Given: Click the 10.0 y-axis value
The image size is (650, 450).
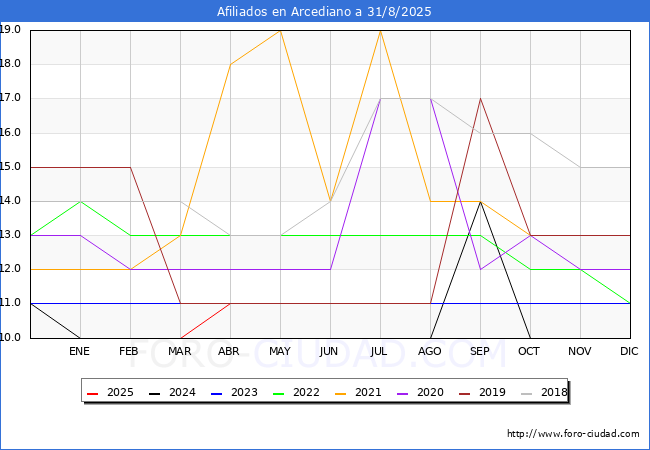Looking at the screenshot, I should [x=10, y=337].
